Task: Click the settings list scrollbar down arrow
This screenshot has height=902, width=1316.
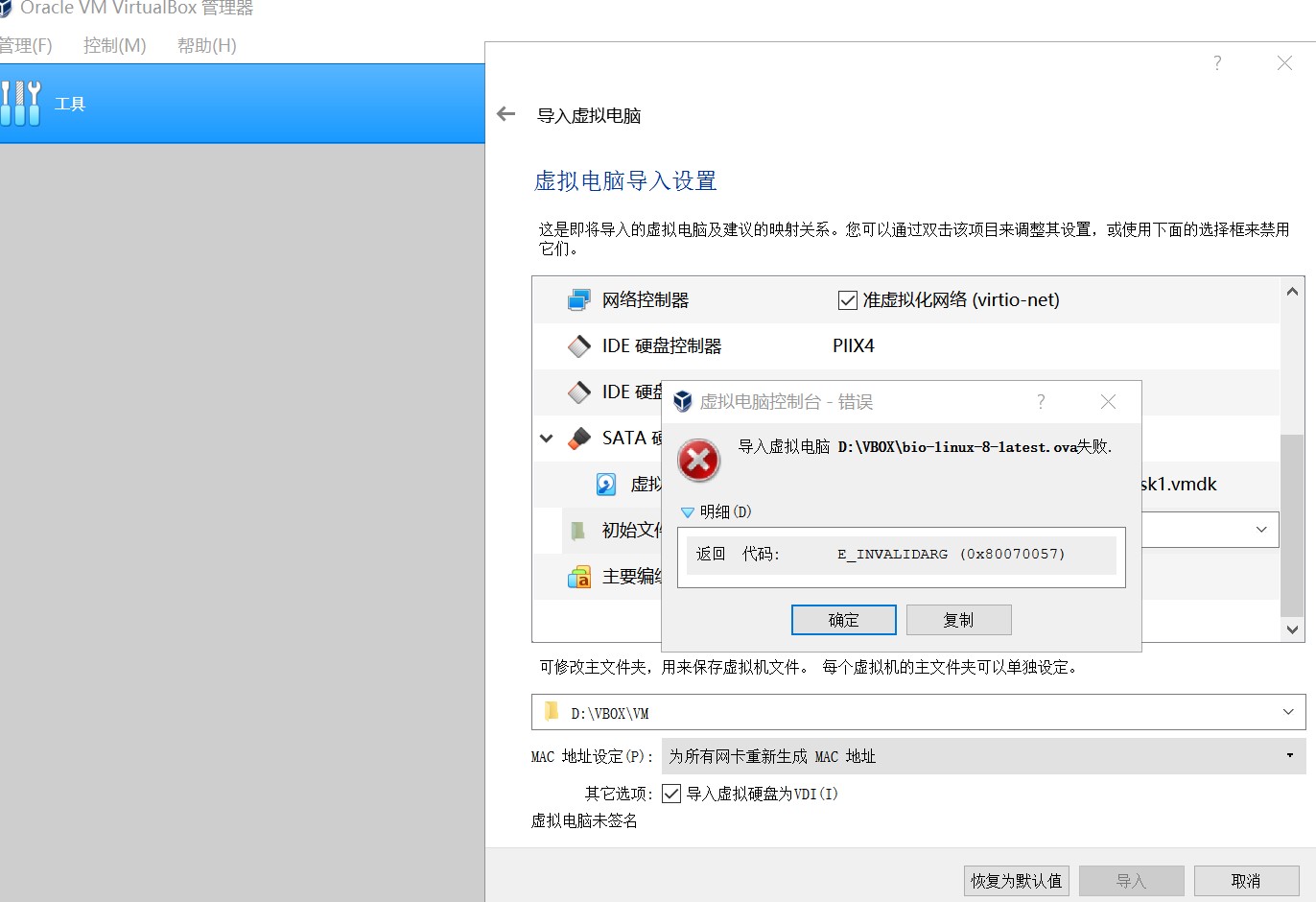Action: (x=1292, y=629)
